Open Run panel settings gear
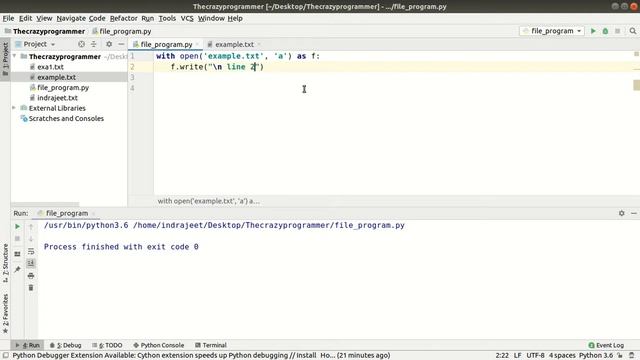640x360 pixels. tap(622, 213)
